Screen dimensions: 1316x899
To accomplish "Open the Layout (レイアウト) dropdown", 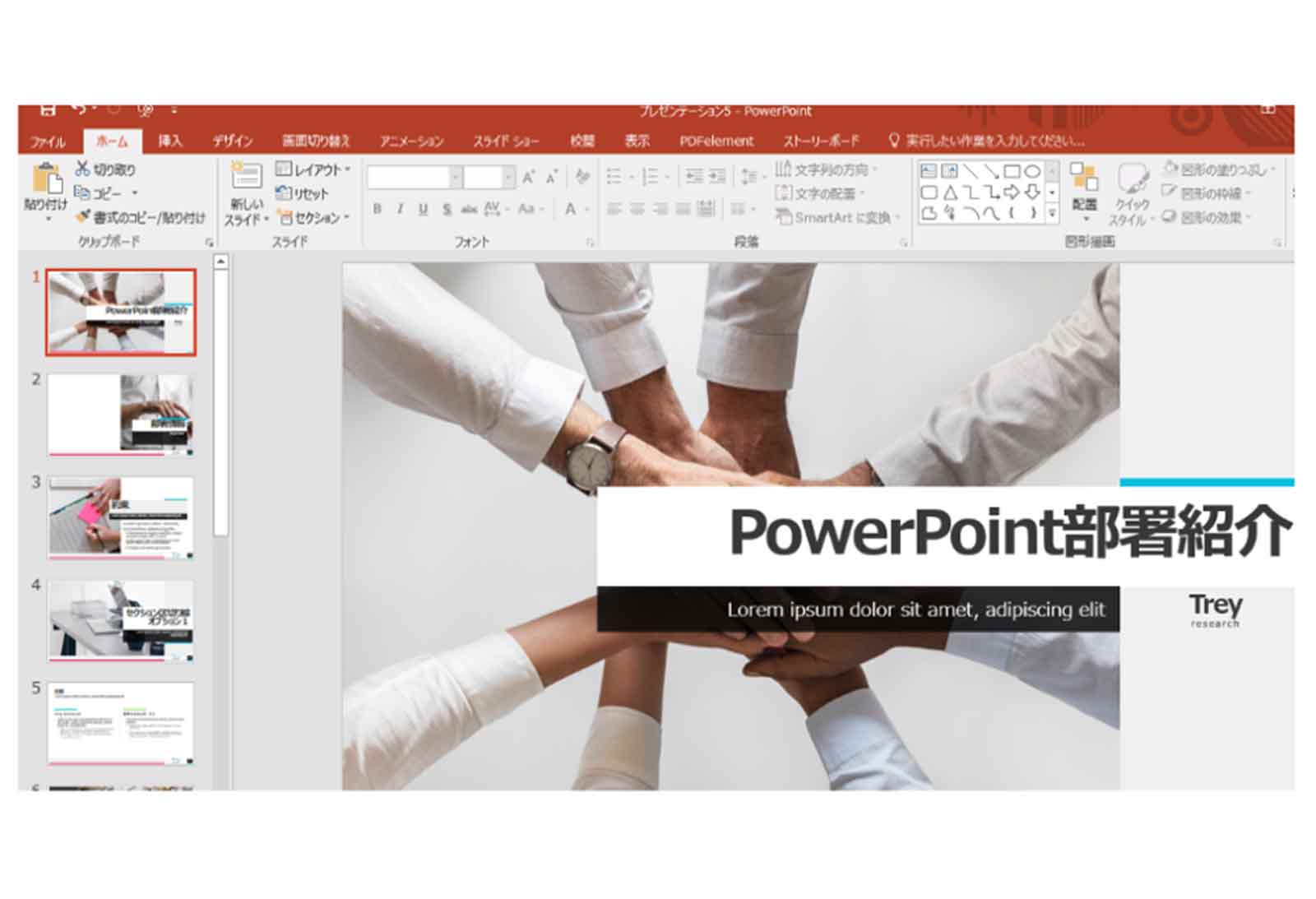I will click(313, 169).
